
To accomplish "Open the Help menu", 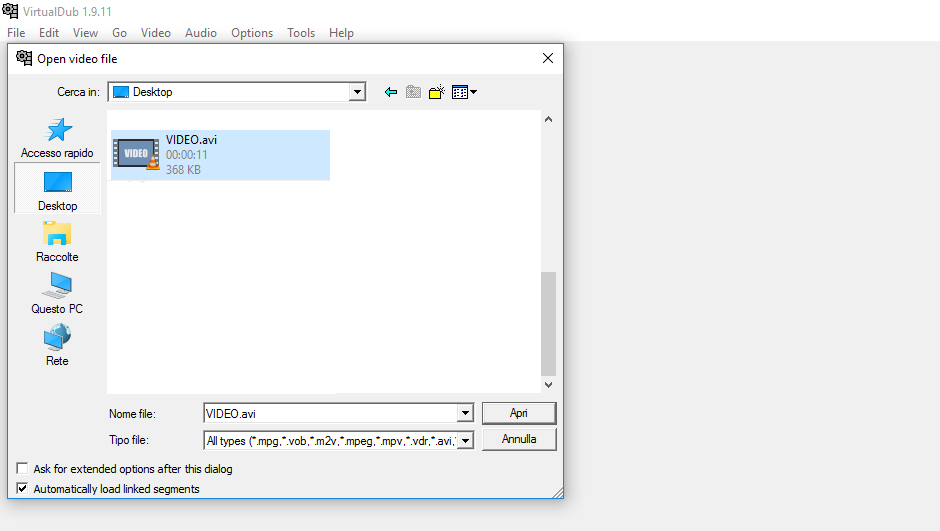I will click(341, 32).
